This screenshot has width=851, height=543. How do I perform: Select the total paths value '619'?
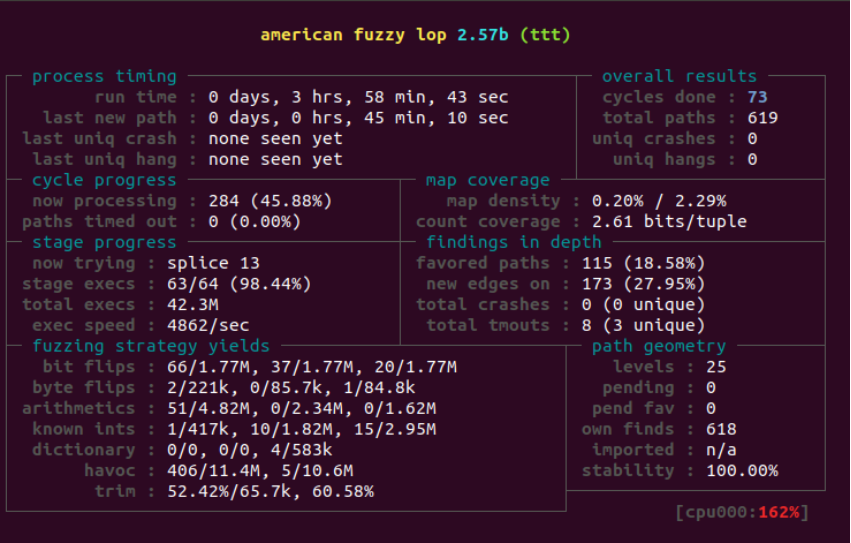pos(763,118)
